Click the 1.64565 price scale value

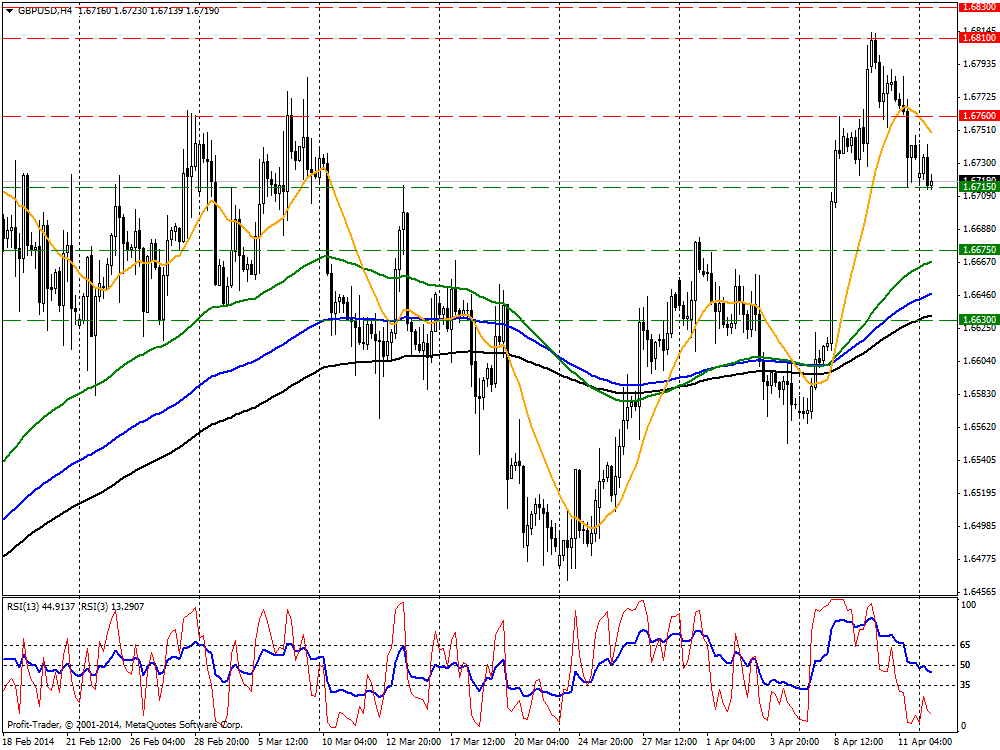(x=977, y=592)
